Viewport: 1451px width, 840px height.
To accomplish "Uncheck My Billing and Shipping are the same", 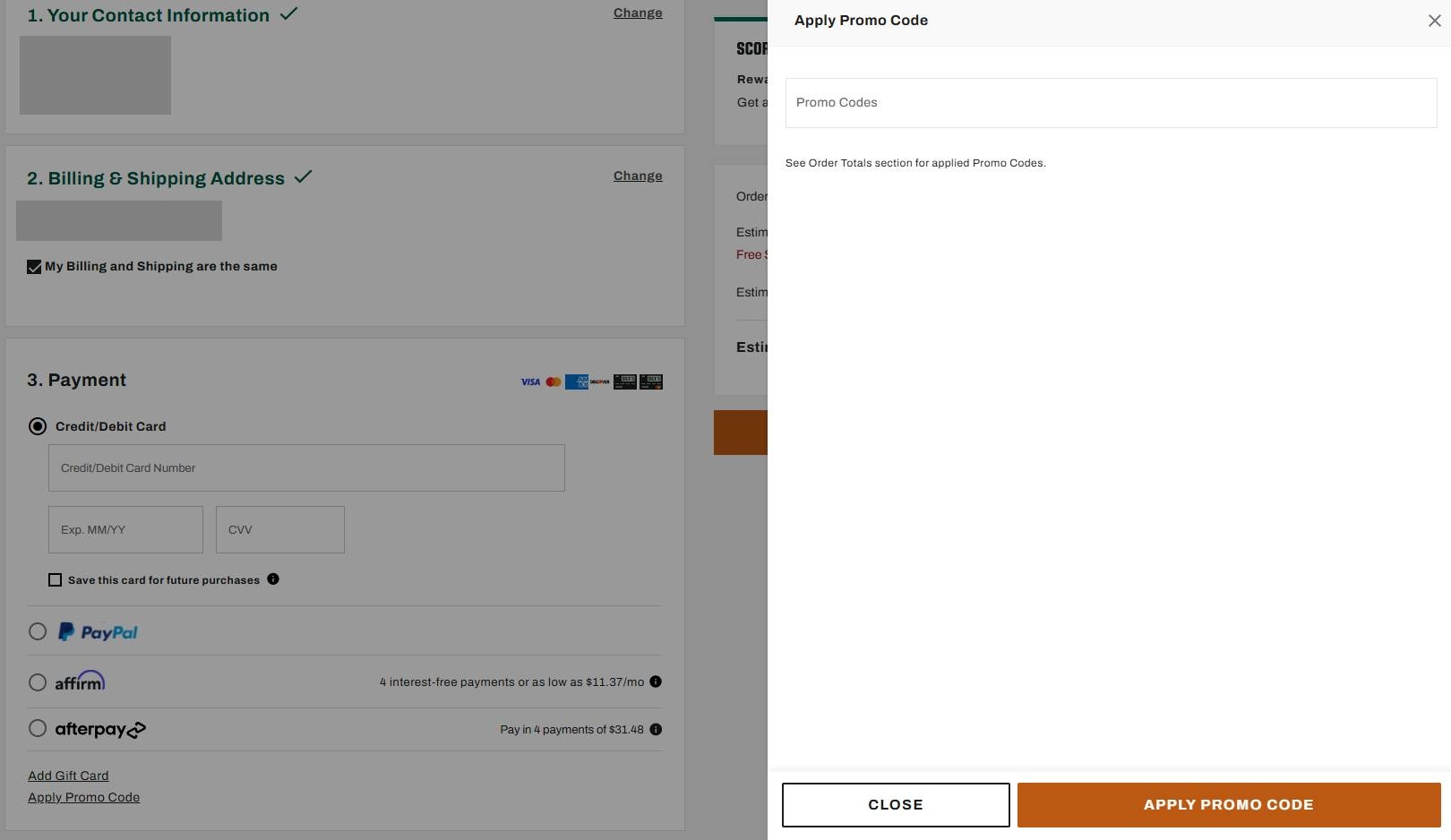I will click(34, 267).
